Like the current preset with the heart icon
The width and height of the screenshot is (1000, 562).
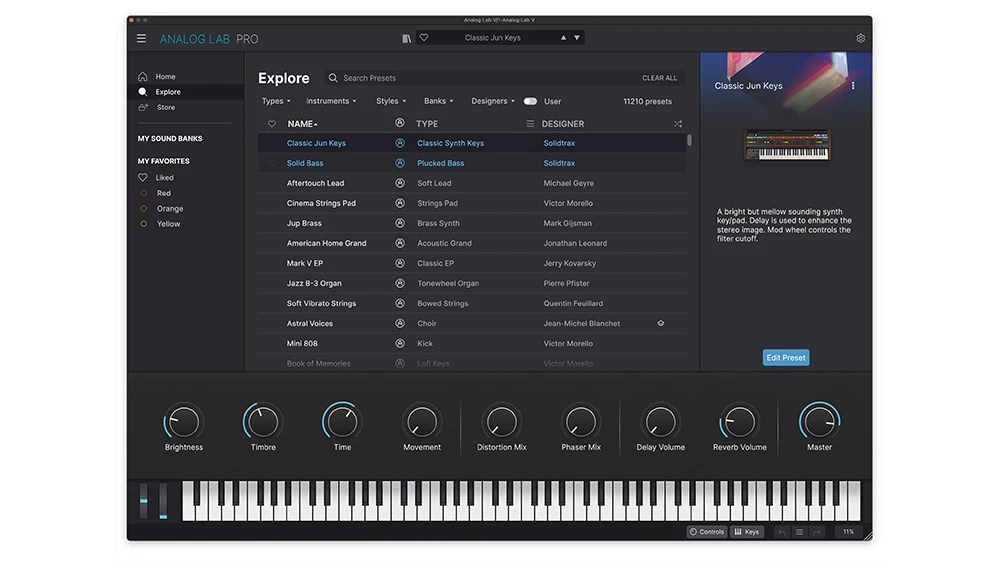click(424, 38)
